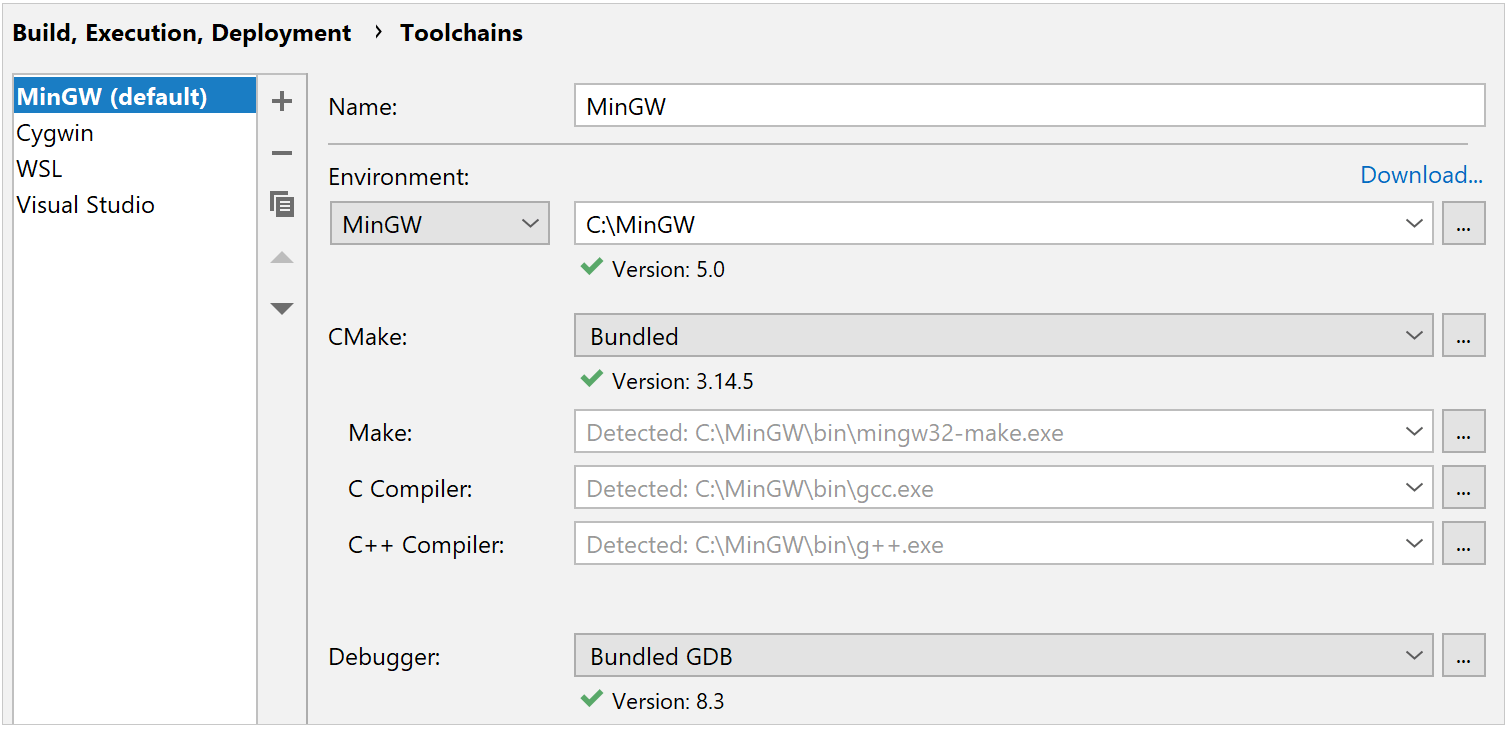The width and height of the screenshot is (1509, 729).
Task: Browse for C++ Compiler path
Action: pyautogui.click(x=1463, y=543)
